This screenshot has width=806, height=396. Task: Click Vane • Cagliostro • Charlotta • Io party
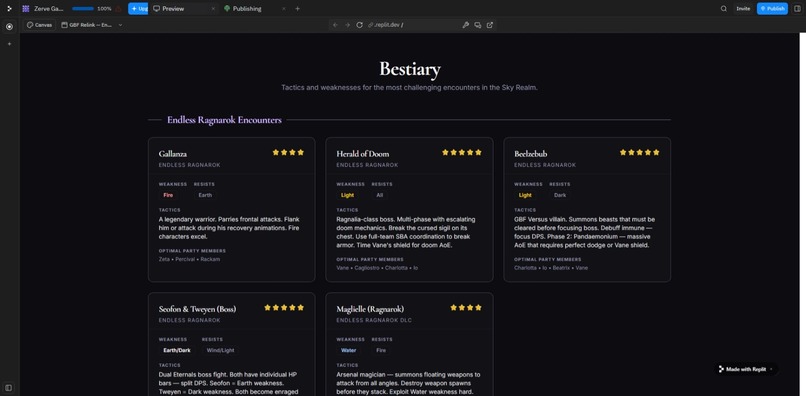point(377,268)
